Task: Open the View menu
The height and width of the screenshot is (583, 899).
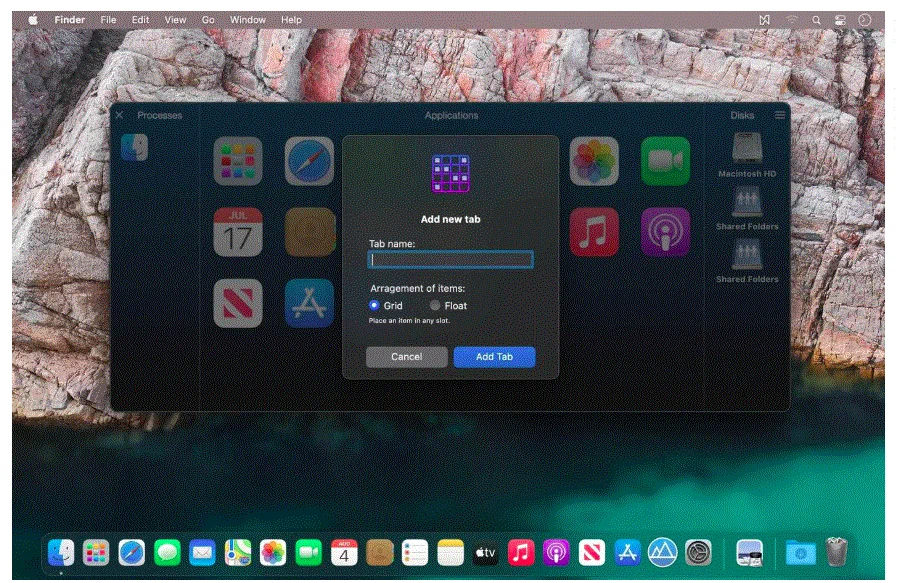Action: point(175,19)
